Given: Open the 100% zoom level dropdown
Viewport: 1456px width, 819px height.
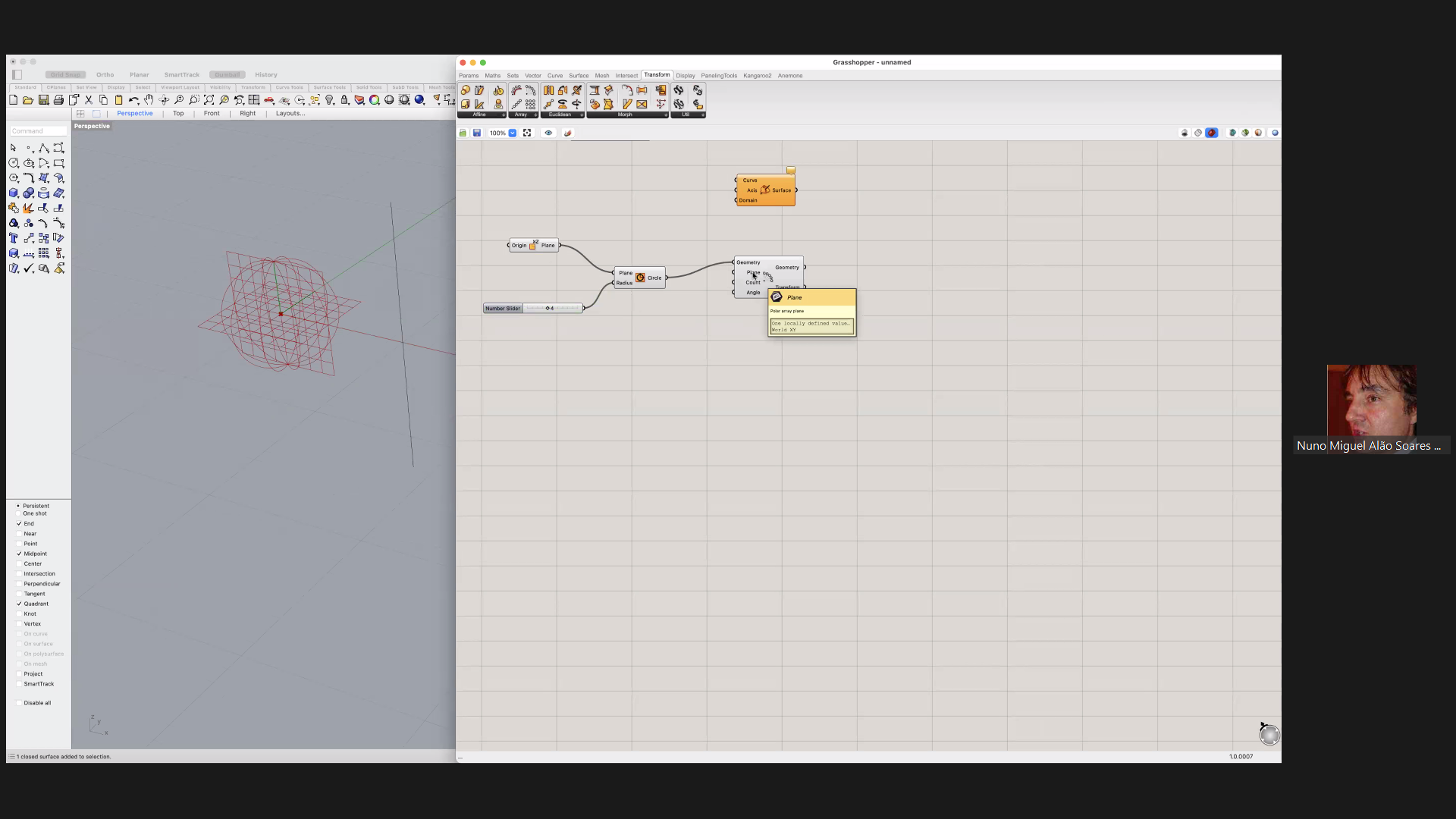Looking at the screenshot, I should point(513,133).
